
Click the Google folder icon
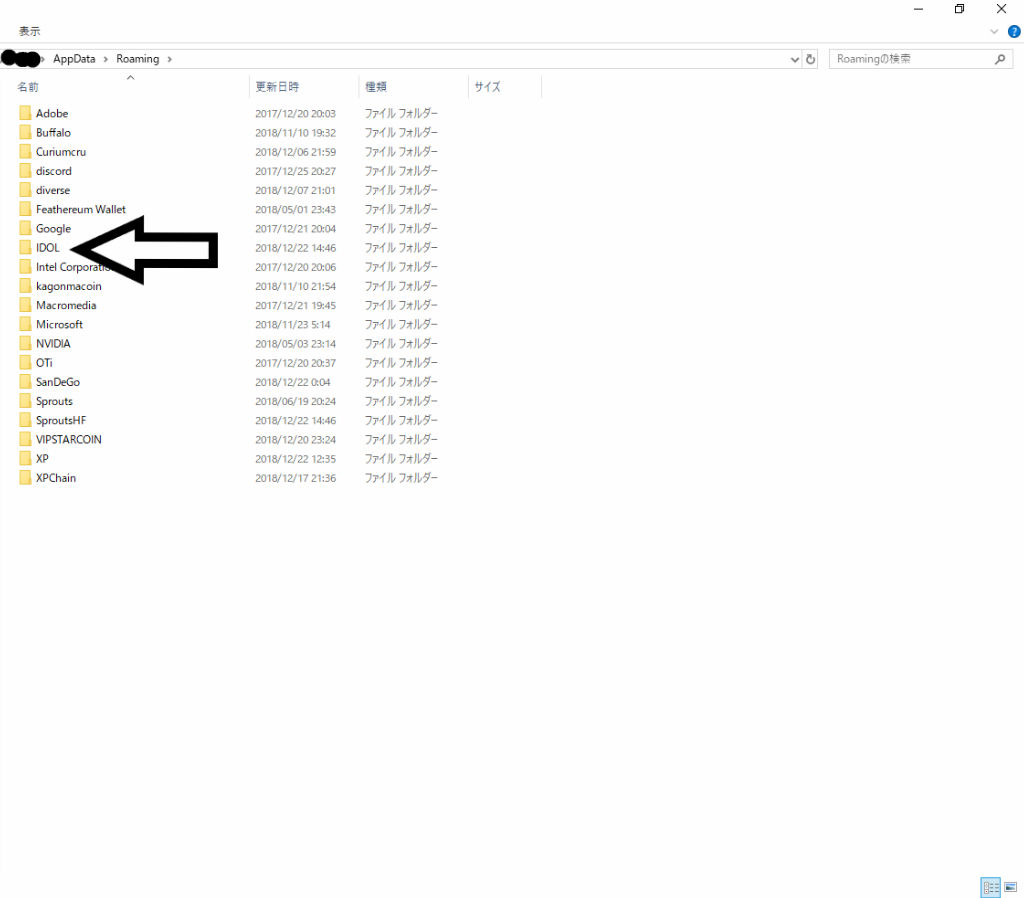pyautogui.click(x=25, y=228)
